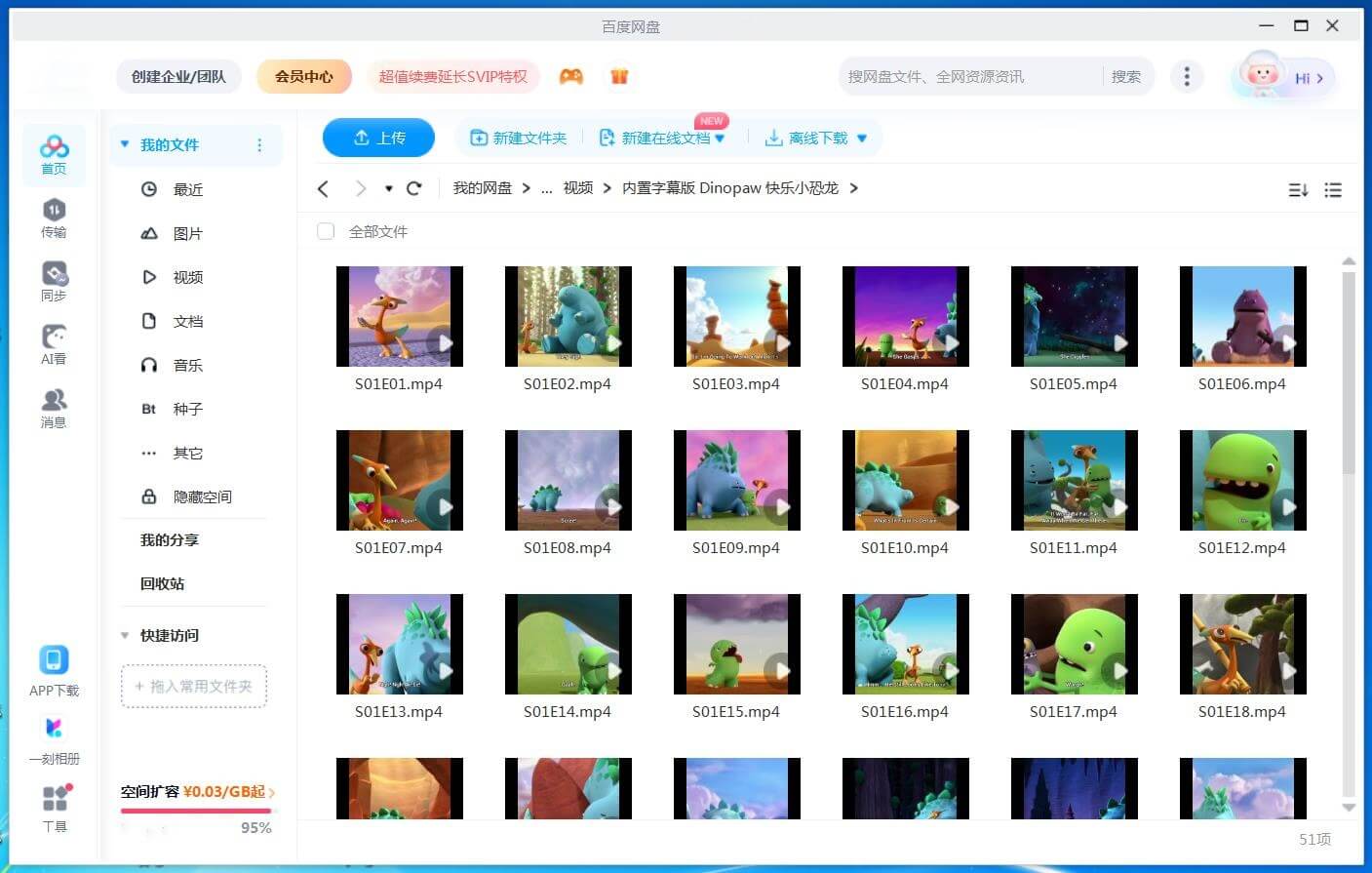This screenshot has width=1372, height=873.
Task: Click the gift box icon in header
Action: pyautogui.click(x=619, y=76)
